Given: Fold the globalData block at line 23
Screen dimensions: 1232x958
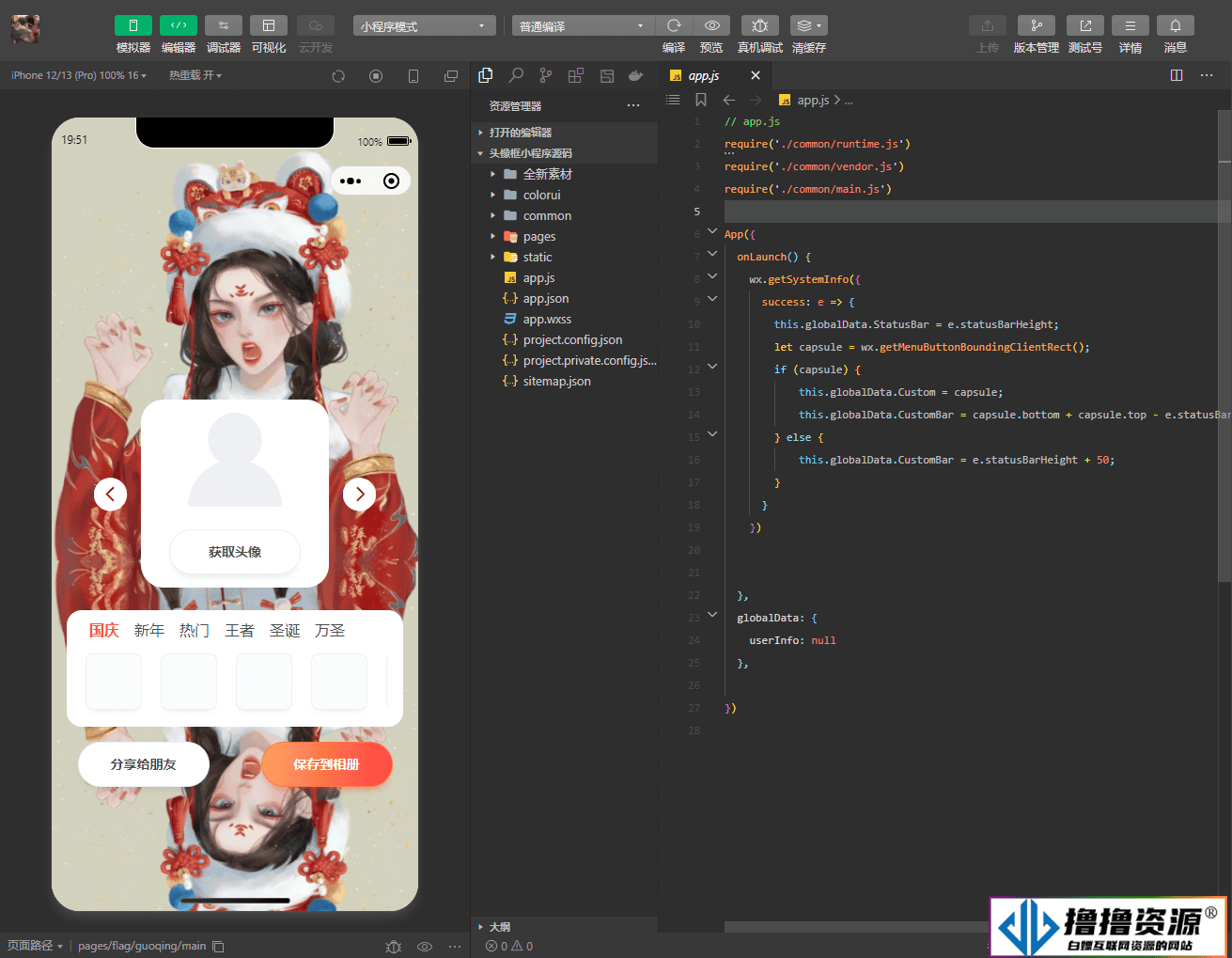Looking at the screenshot, I should click(x=712, y=615).
